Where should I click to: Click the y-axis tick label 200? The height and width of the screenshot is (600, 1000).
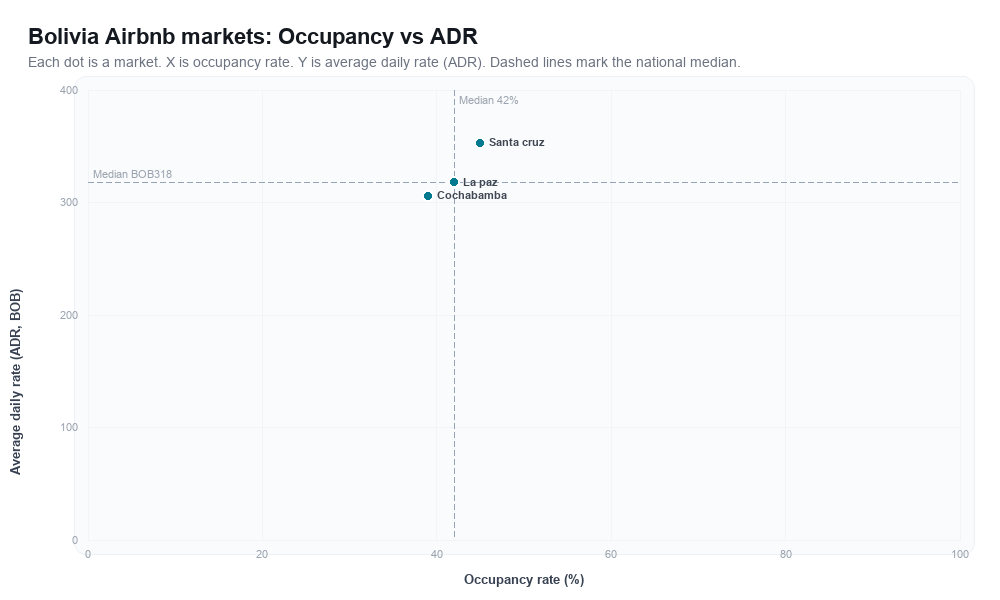(x=69, y=316)
